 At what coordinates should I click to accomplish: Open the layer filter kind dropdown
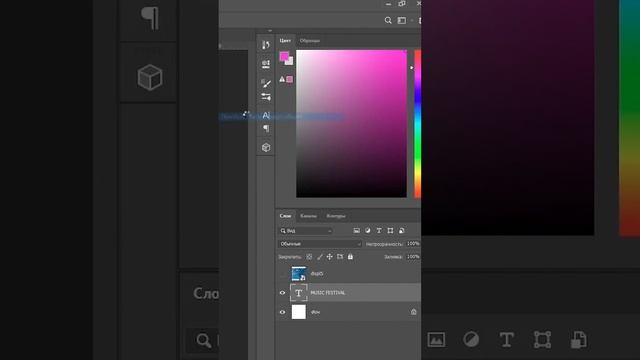click(306, 231)
